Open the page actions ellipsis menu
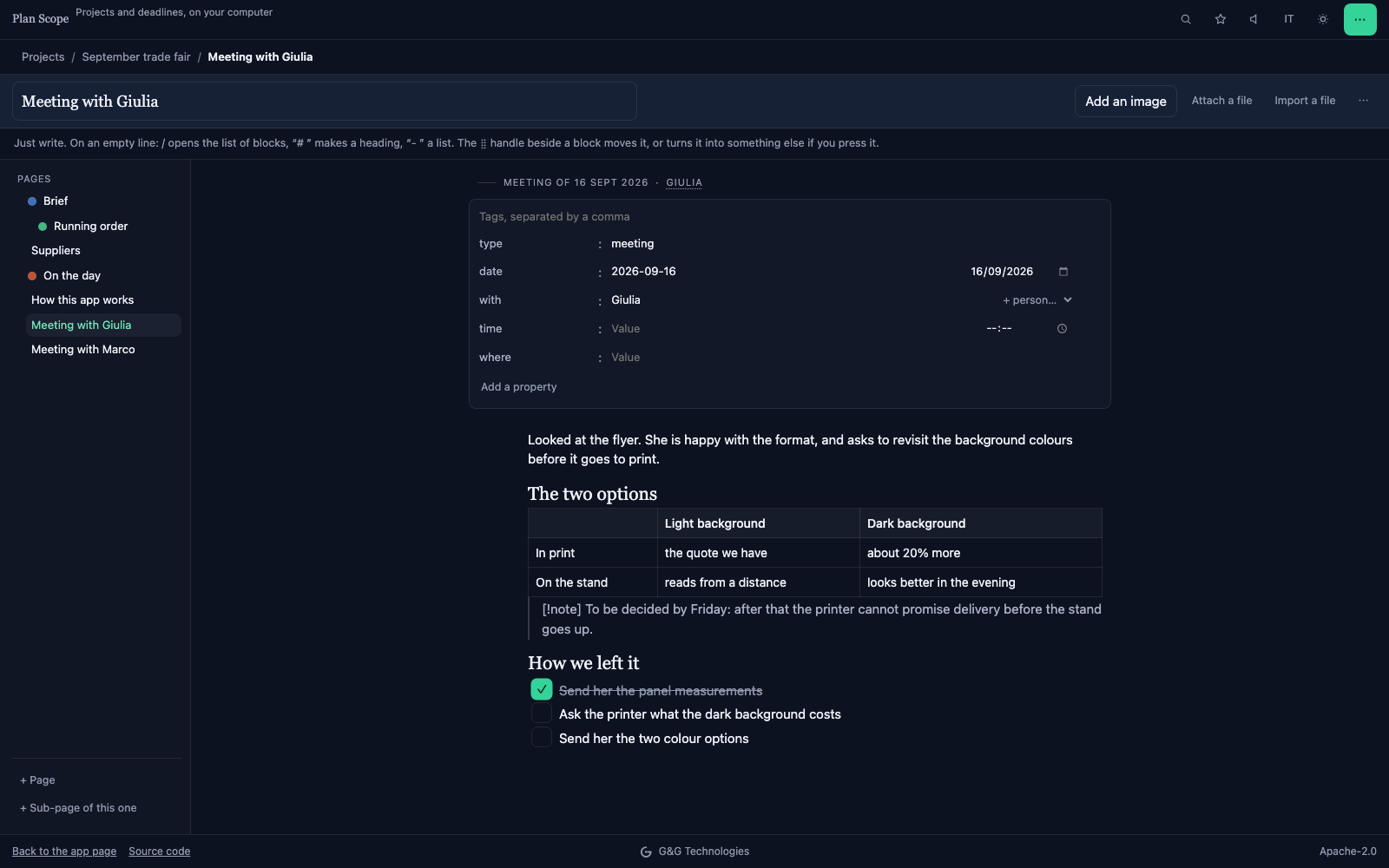Screen dimensions: 1389x868 coord(1364,101)
